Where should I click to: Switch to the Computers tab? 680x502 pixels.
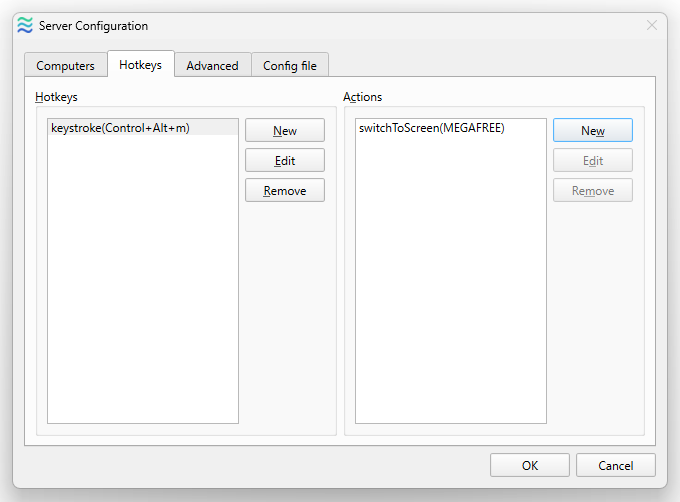coord(65,65)
